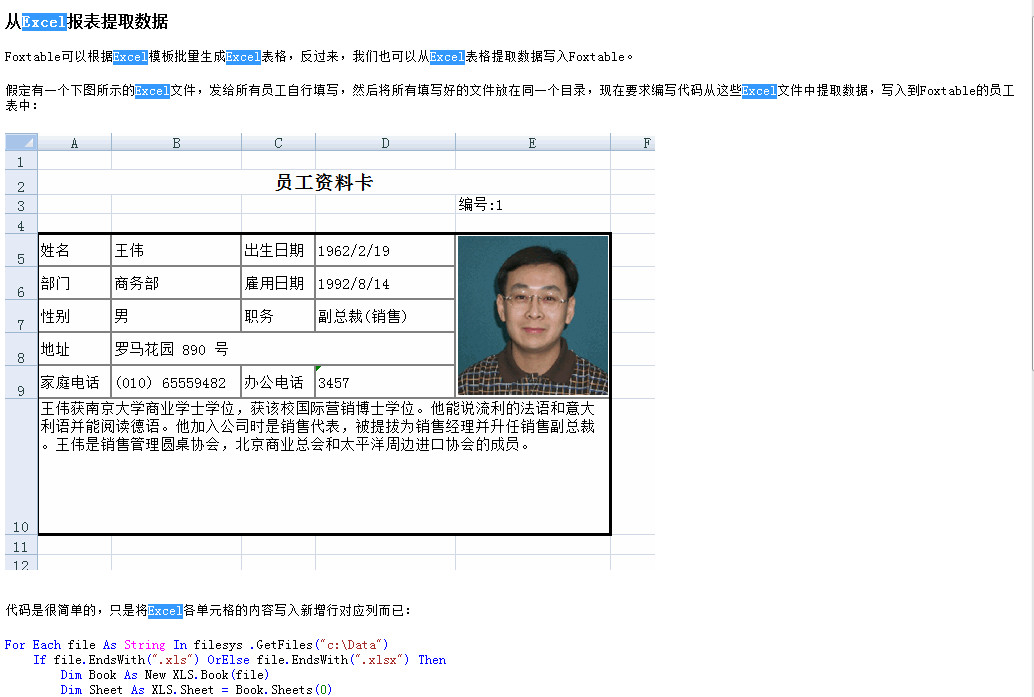Screen dimensions: 1034x697
Task: Select column header B
Action: tap(176, 142)
